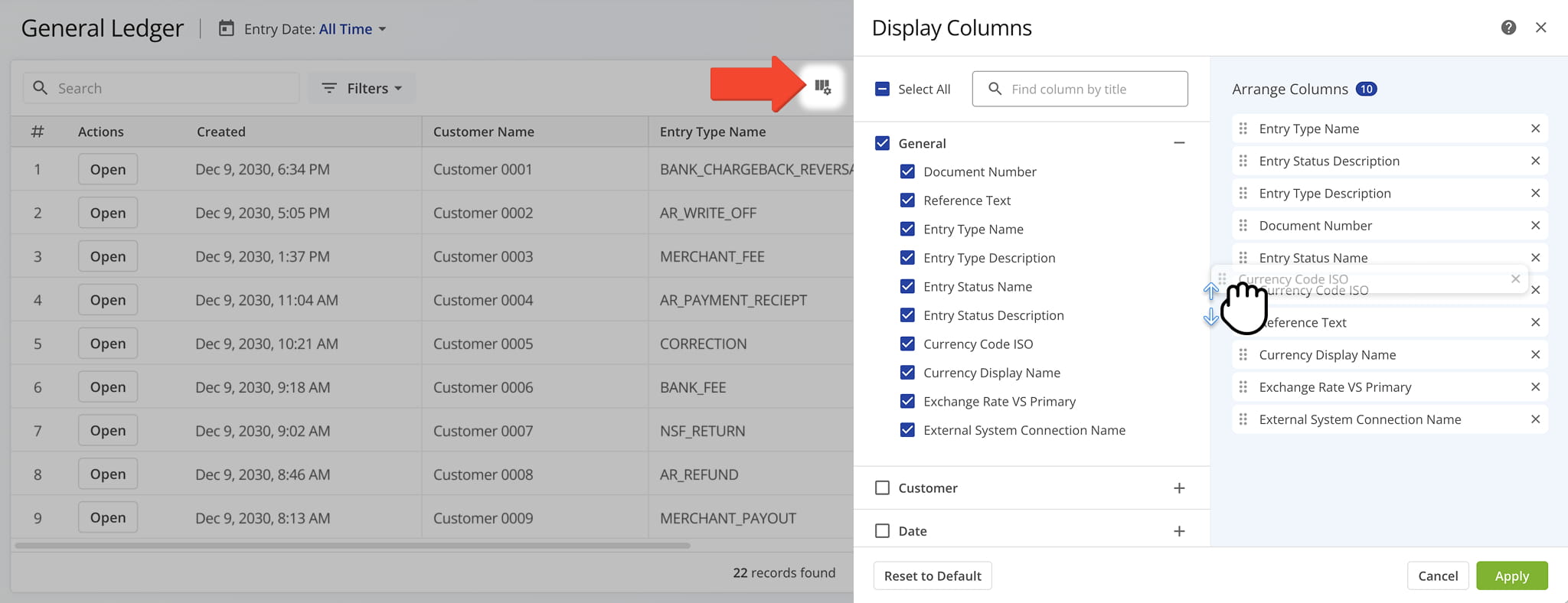
Task: Uncheck Entry Status Description column checkbox
Action: (x=907, y=315)
